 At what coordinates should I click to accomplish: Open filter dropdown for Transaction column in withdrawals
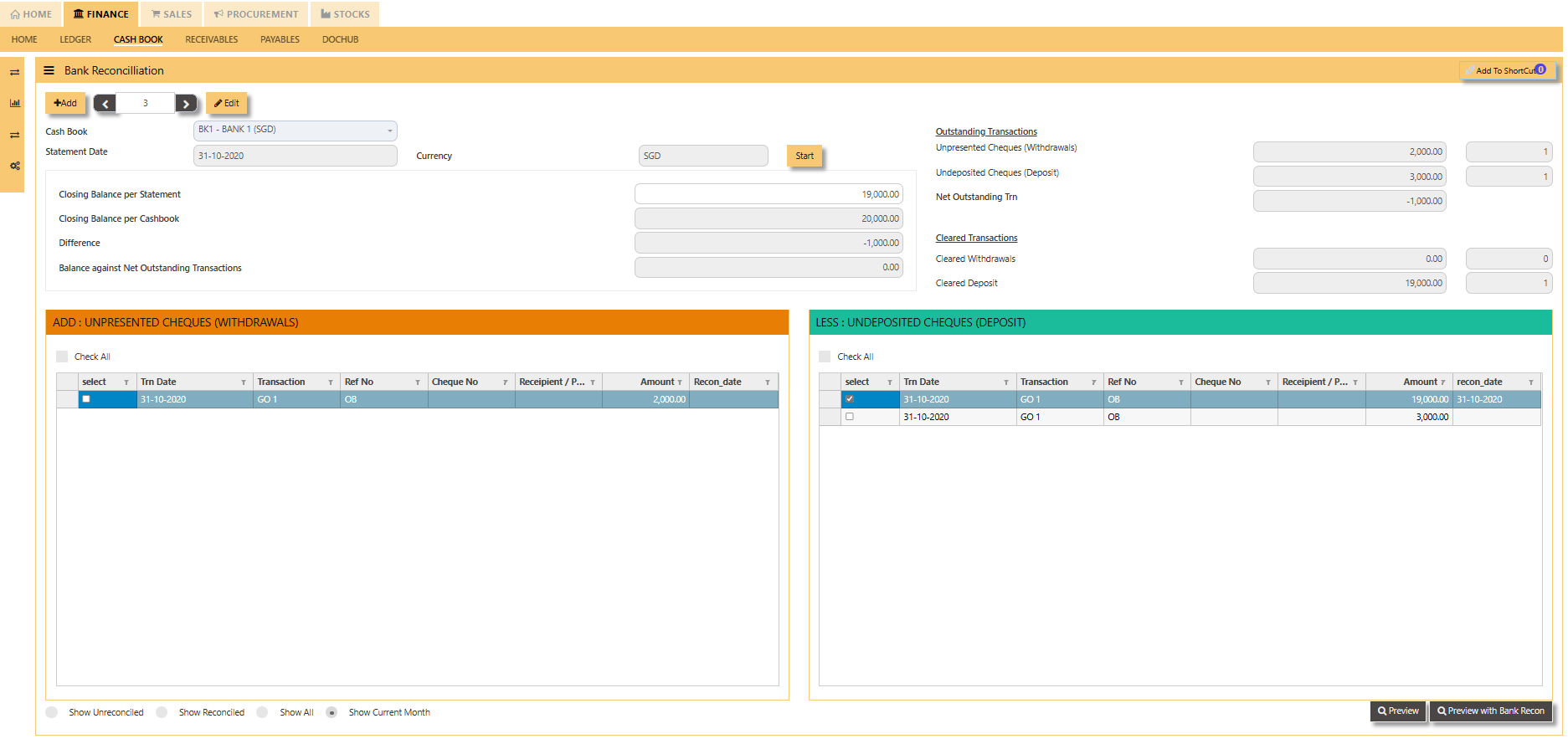pos(331,382)
